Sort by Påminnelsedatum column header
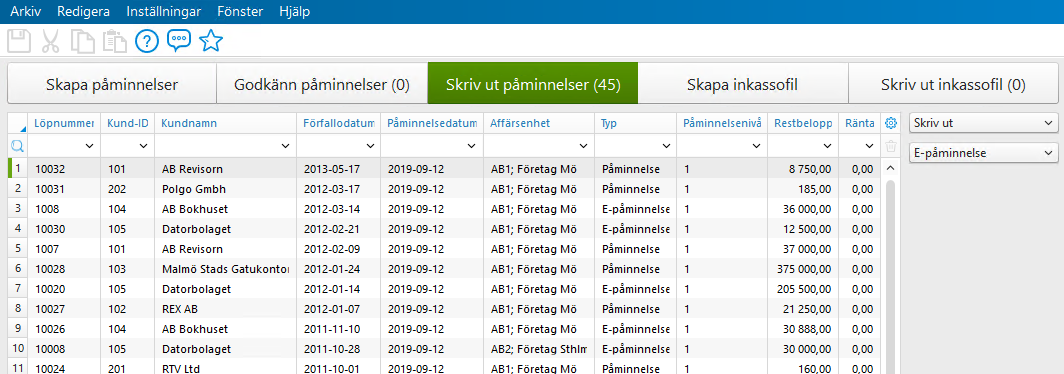The image size is (1064, 374). (x=432, y=124)
